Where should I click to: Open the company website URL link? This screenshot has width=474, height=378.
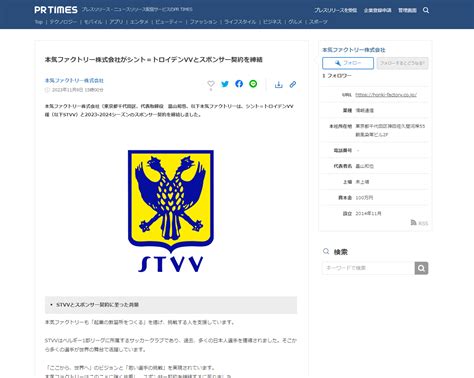(386, 95)
